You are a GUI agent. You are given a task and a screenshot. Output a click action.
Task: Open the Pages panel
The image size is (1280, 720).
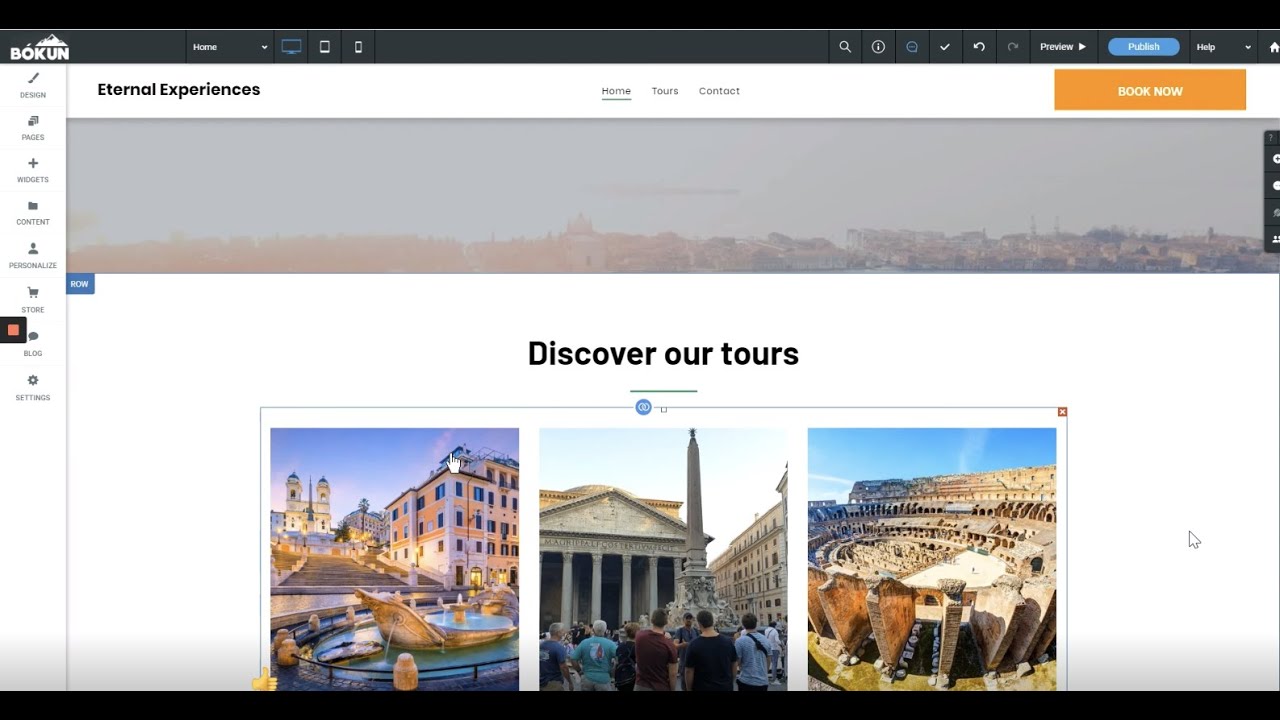tap(33, 128)
